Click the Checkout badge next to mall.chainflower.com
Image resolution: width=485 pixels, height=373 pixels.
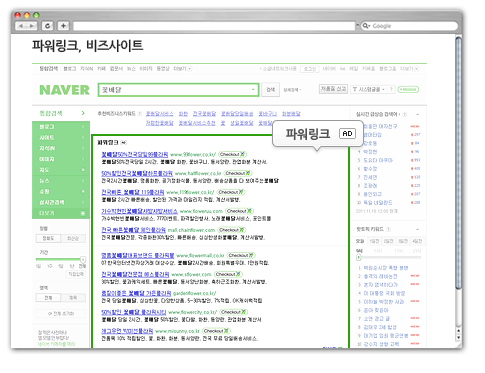232,230
